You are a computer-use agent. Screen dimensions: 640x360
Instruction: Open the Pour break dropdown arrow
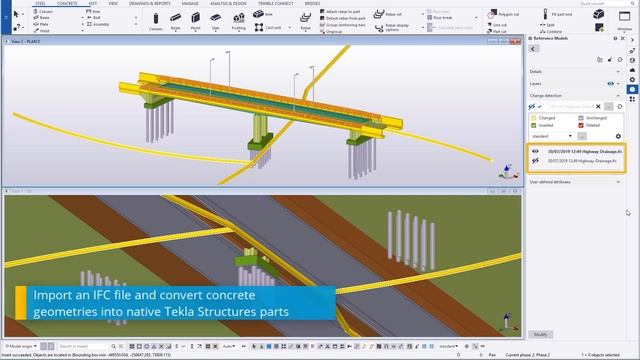pos(476,18)
